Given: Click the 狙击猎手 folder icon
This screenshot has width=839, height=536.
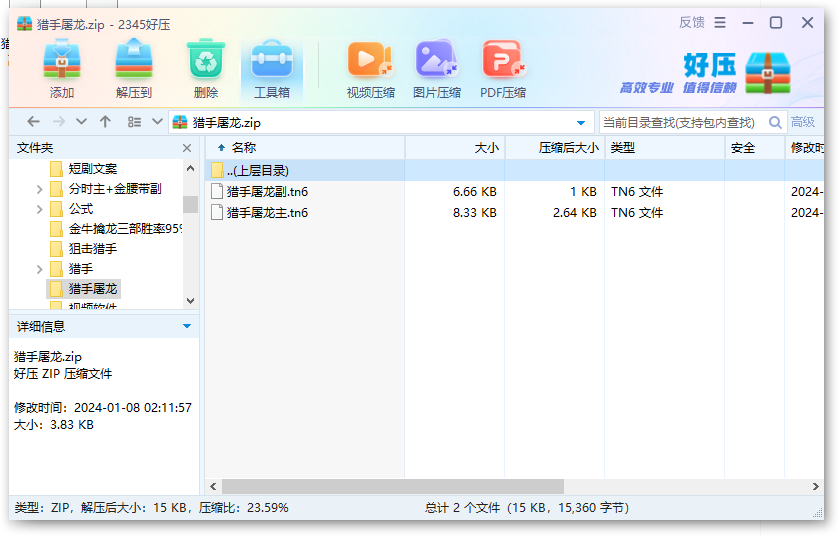Looking at the screenshot, I should tap(56, 249).
